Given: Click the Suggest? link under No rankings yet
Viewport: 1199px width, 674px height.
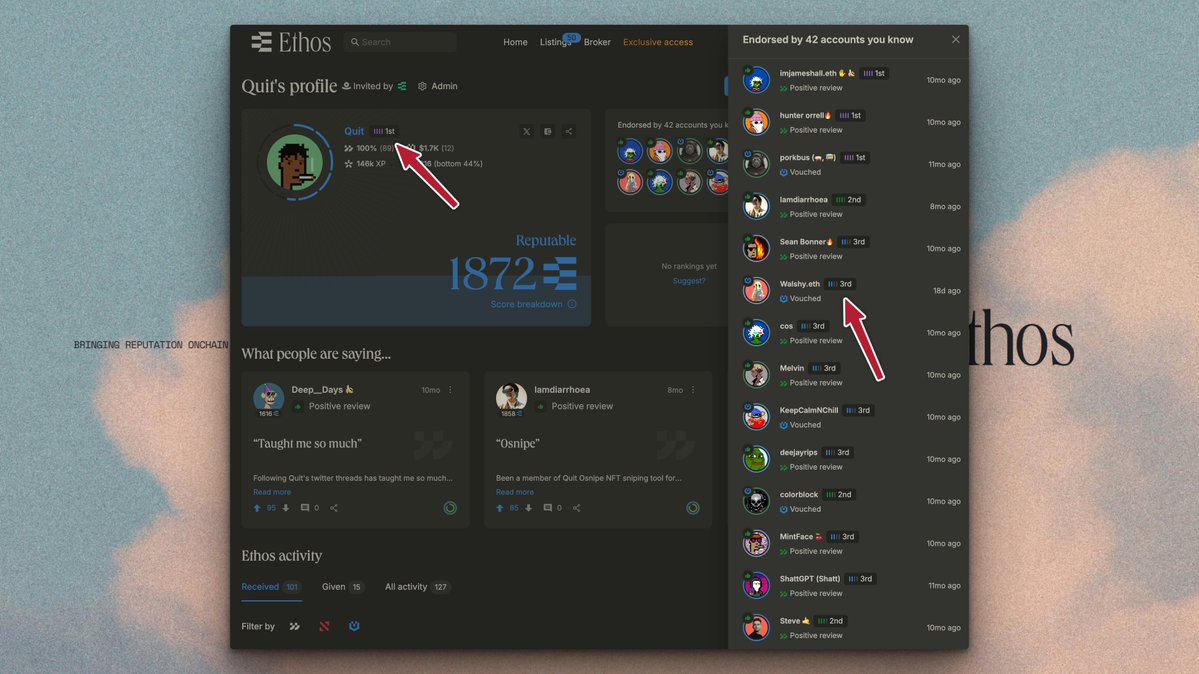Looking at the screenshot, I should tap(689, 281).
